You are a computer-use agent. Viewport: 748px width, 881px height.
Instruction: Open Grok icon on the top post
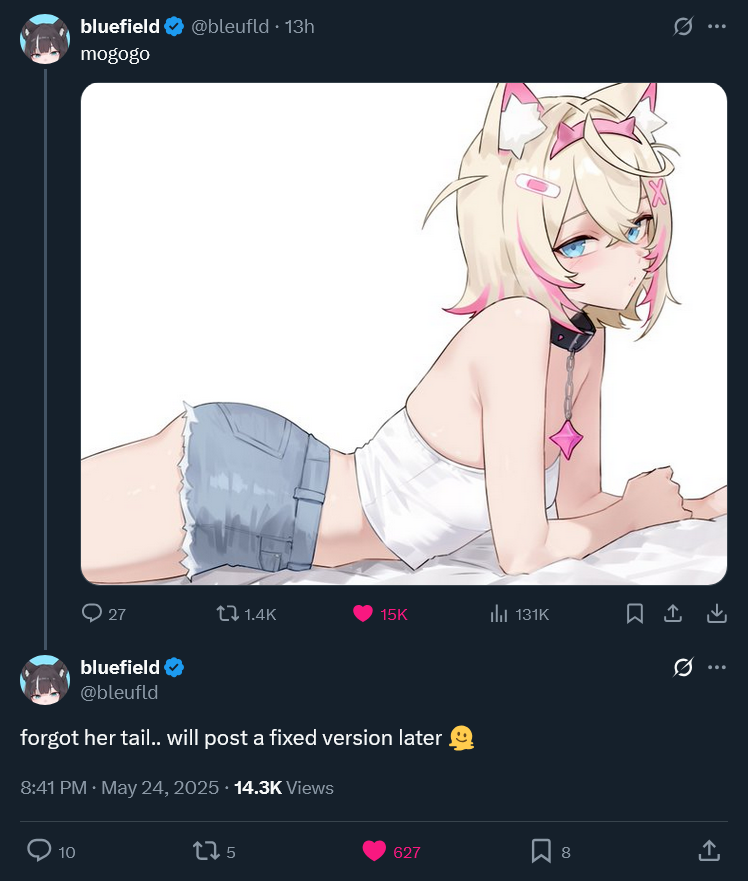pos(683,27)
